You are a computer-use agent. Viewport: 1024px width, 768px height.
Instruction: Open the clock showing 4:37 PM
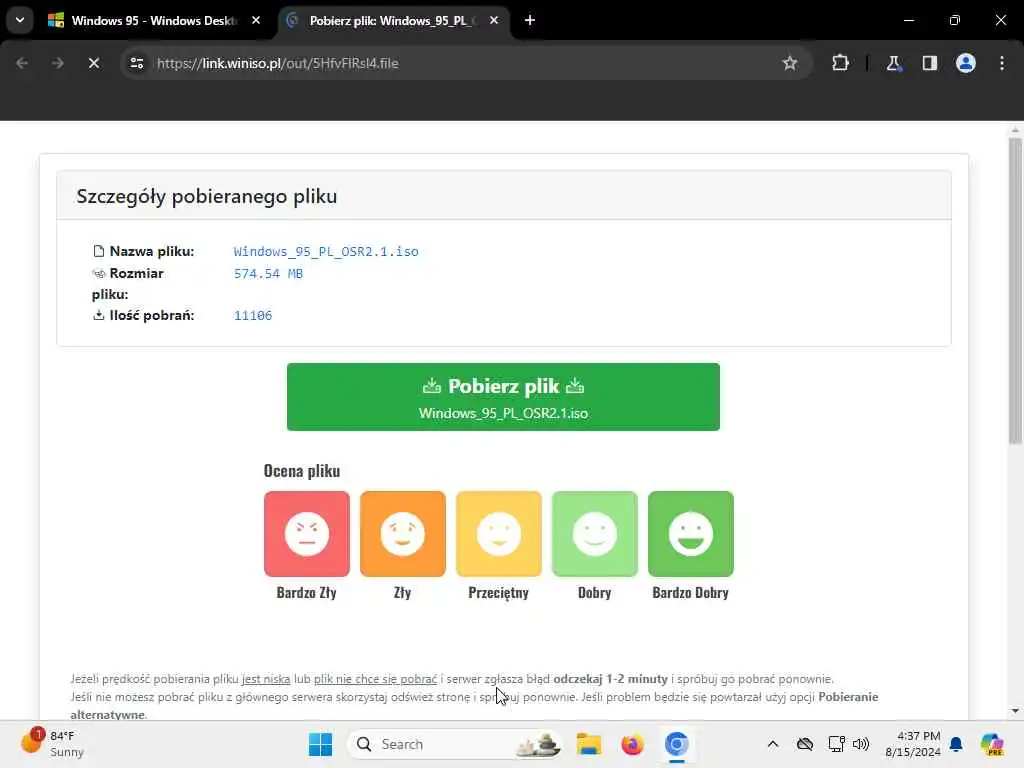coord(912,744)
